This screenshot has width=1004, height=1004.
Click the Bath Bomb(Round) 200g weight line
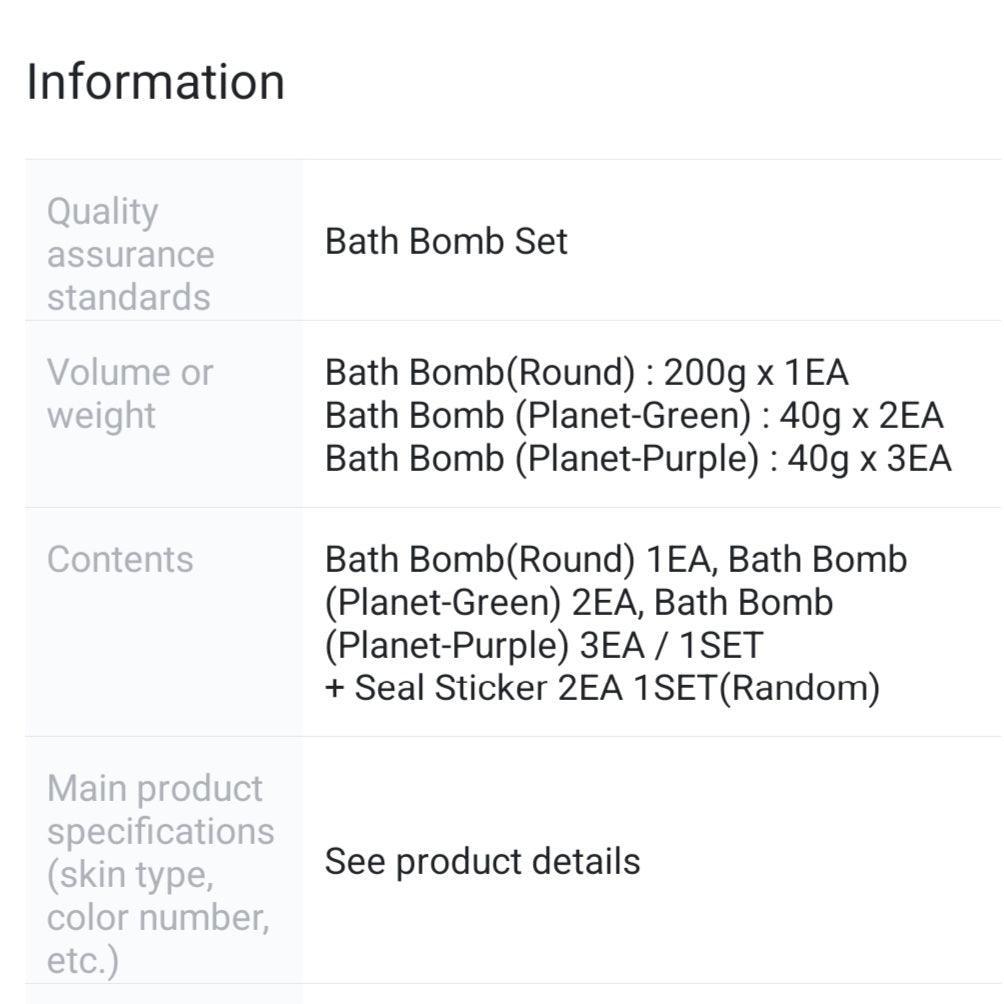point(586,372)
